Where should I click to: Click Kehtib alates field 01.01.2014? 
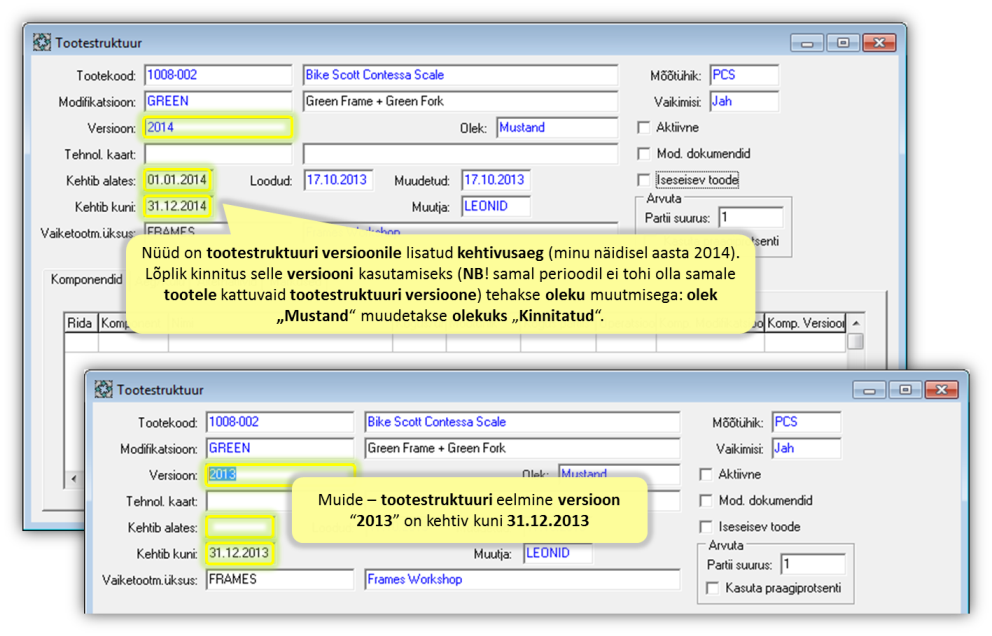point(177,180)
